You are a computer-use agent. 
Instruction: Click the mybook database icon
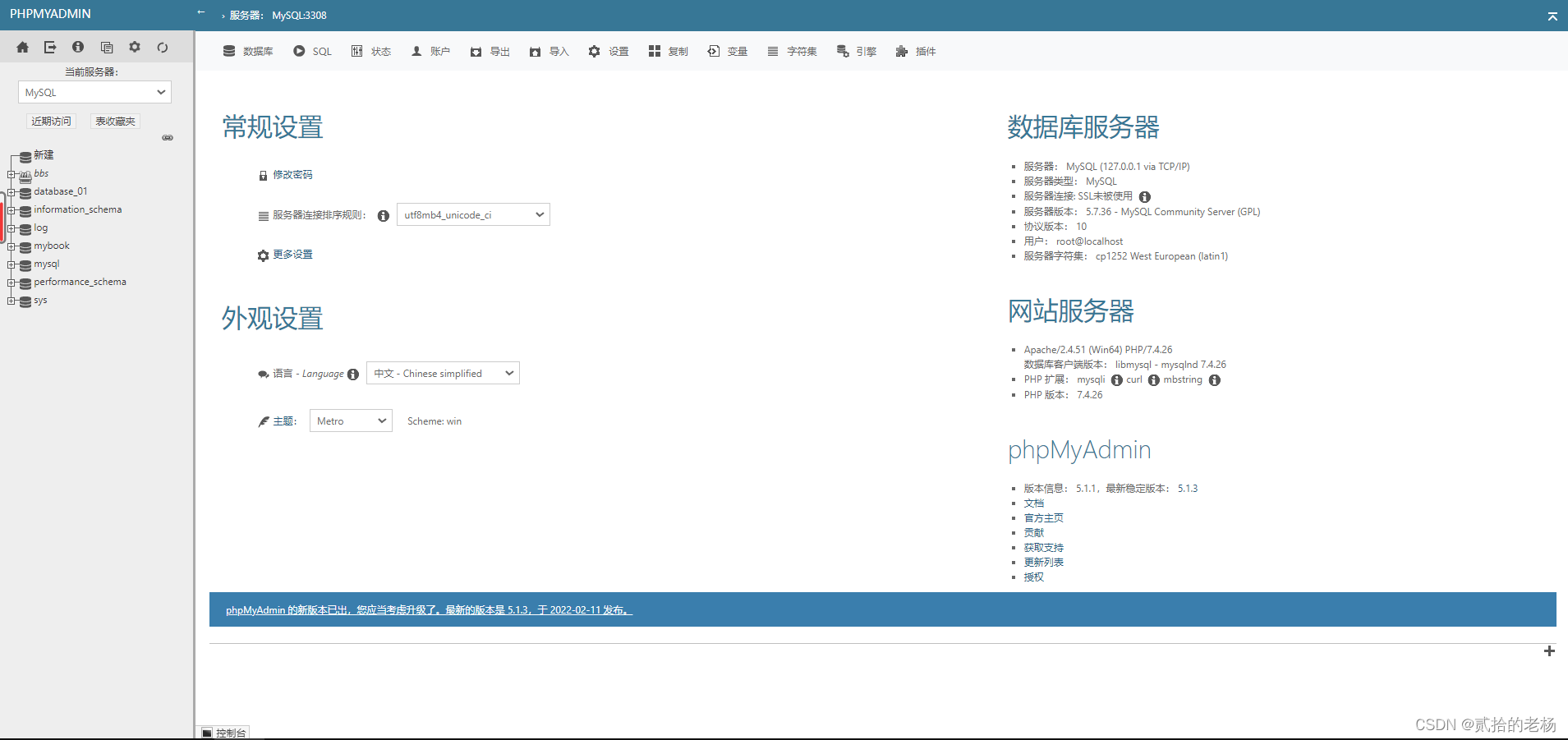[25, 247]
